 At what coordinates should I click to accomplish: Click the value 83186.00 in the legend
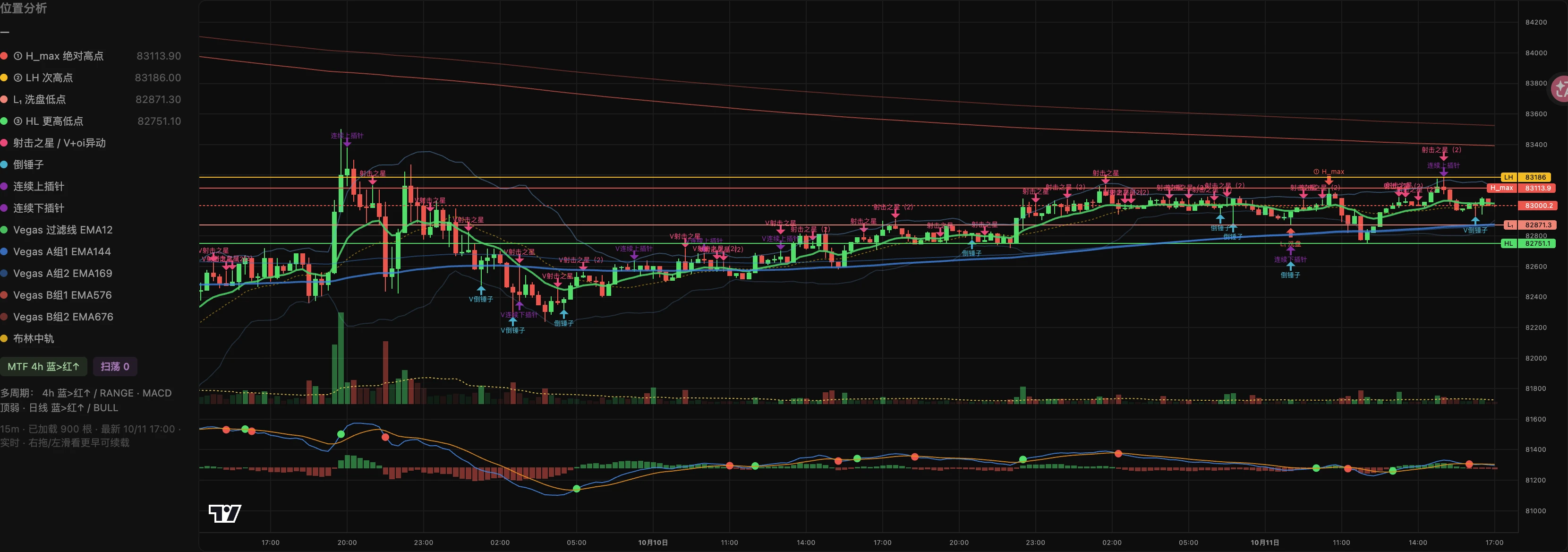tap(158, 78)
